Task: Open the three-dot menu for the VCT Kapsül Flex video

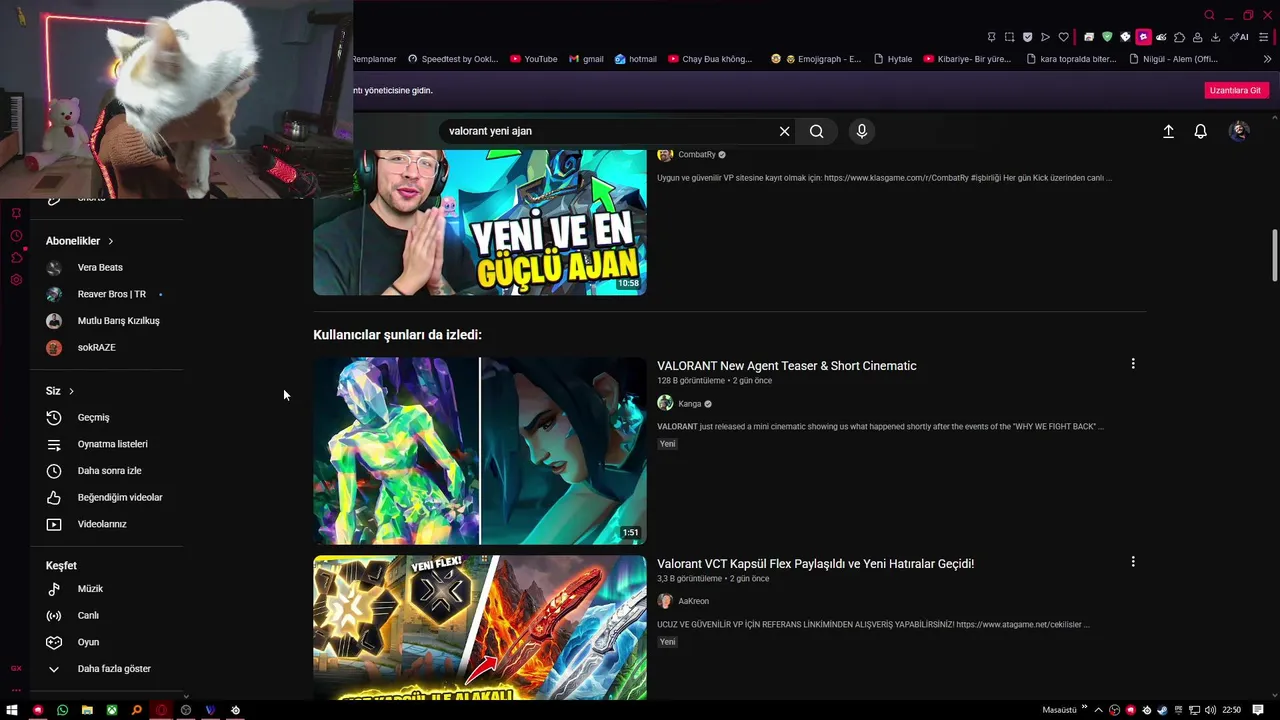Action: [x=1133, y=562]
